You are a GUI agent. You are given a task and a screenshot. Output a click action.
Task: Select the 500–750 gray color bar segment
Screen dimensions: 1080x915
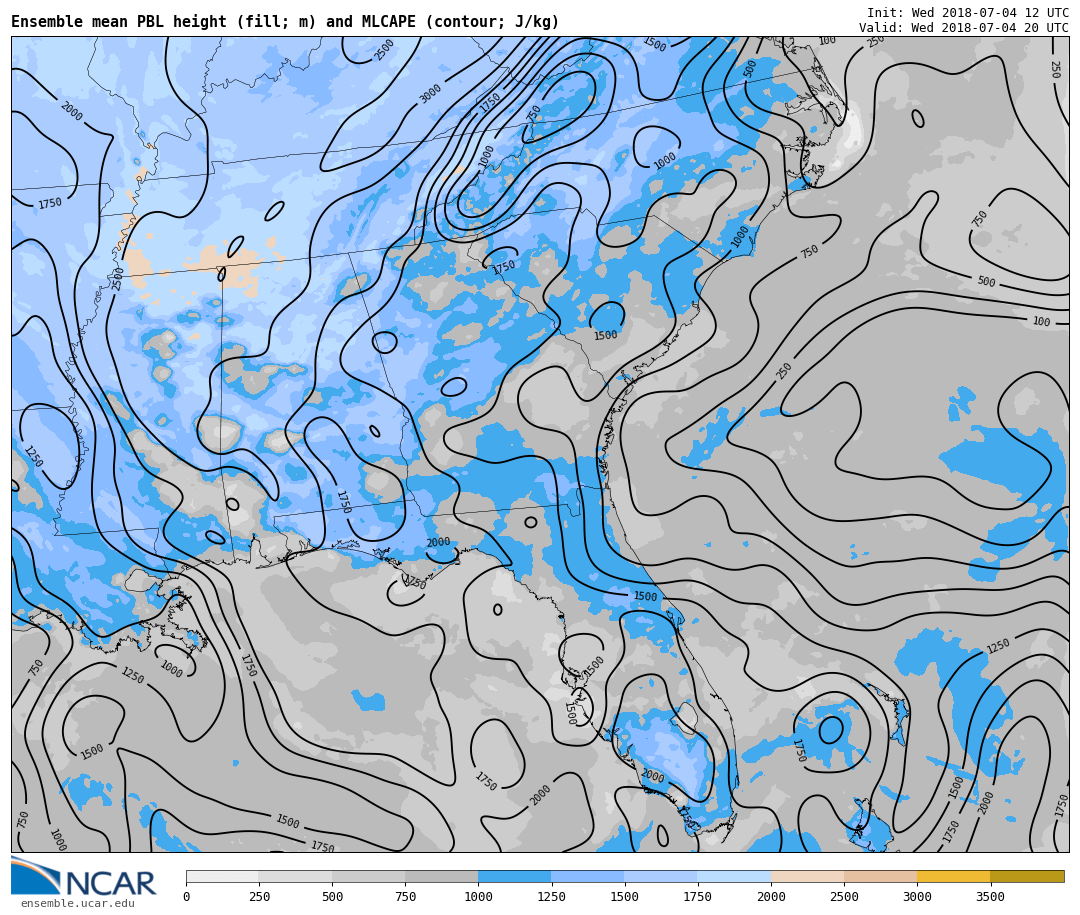pos(368,876)
